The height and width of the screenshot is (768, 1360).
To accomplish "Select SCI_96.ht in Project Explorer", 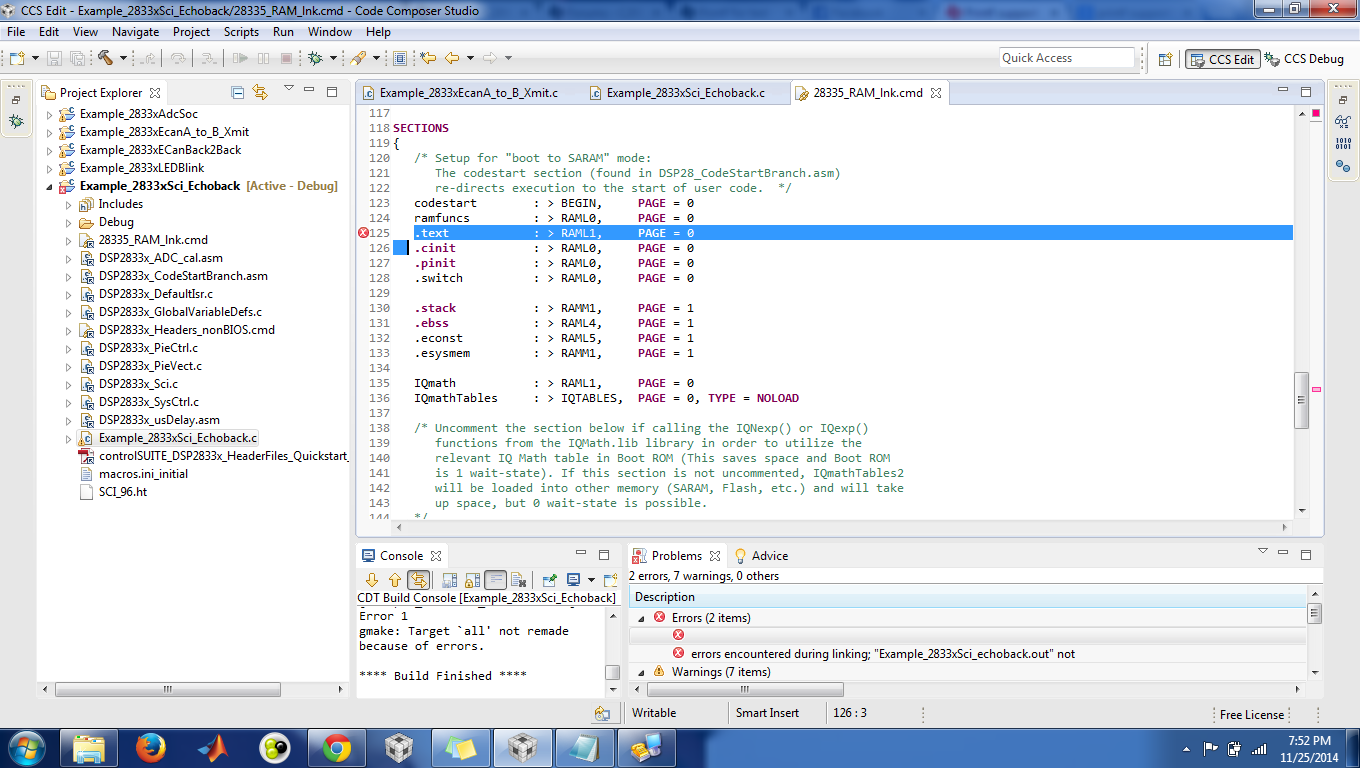I will pyautogui.click(x=122, y=492).
